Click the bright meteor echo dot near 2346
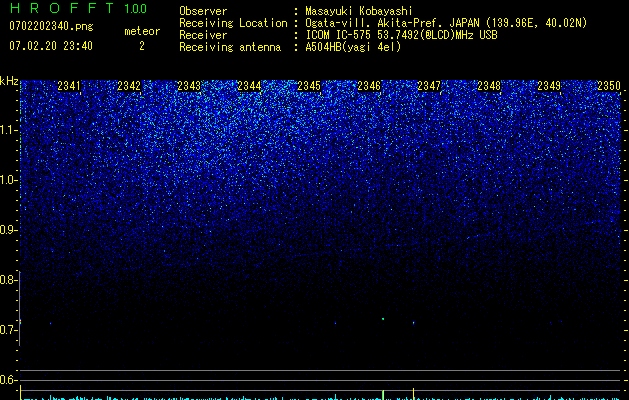Image resolution: width=629 pixels, height=400 pixels. coord(383,319)
